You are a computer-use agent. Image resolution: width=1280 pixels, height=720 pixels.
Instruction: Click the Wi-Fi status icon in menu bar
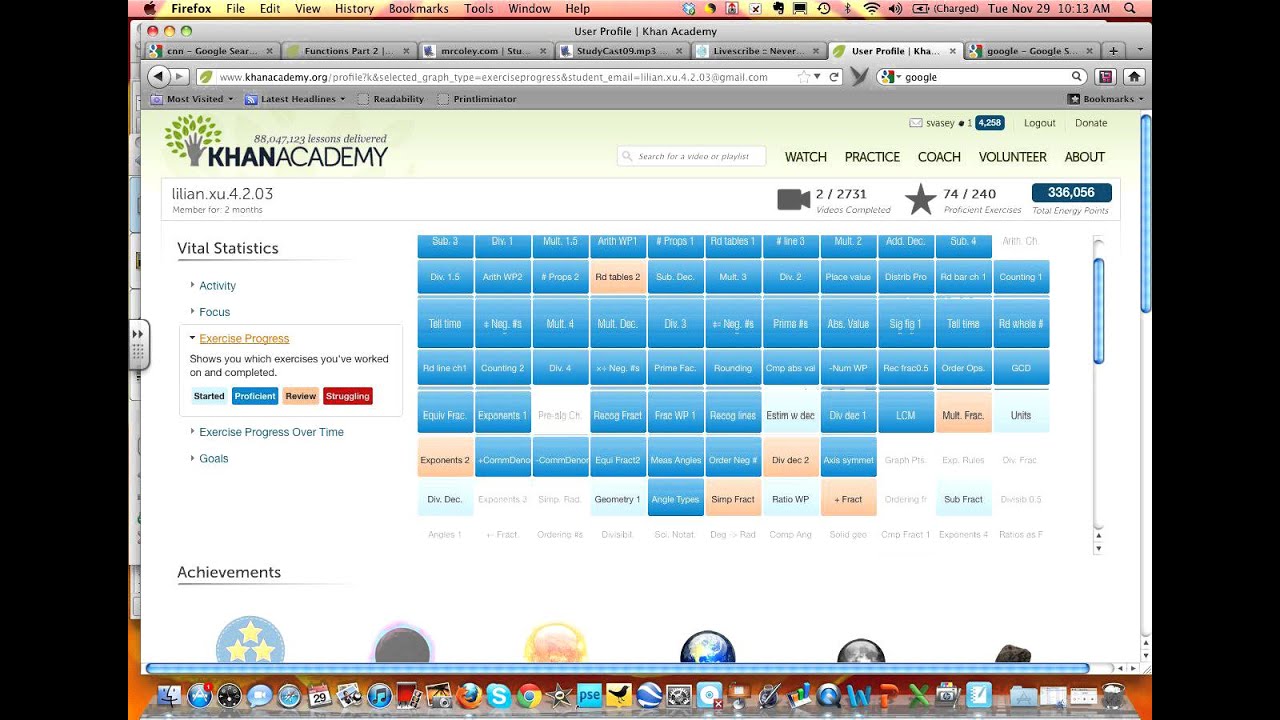(x=871, y=8)
